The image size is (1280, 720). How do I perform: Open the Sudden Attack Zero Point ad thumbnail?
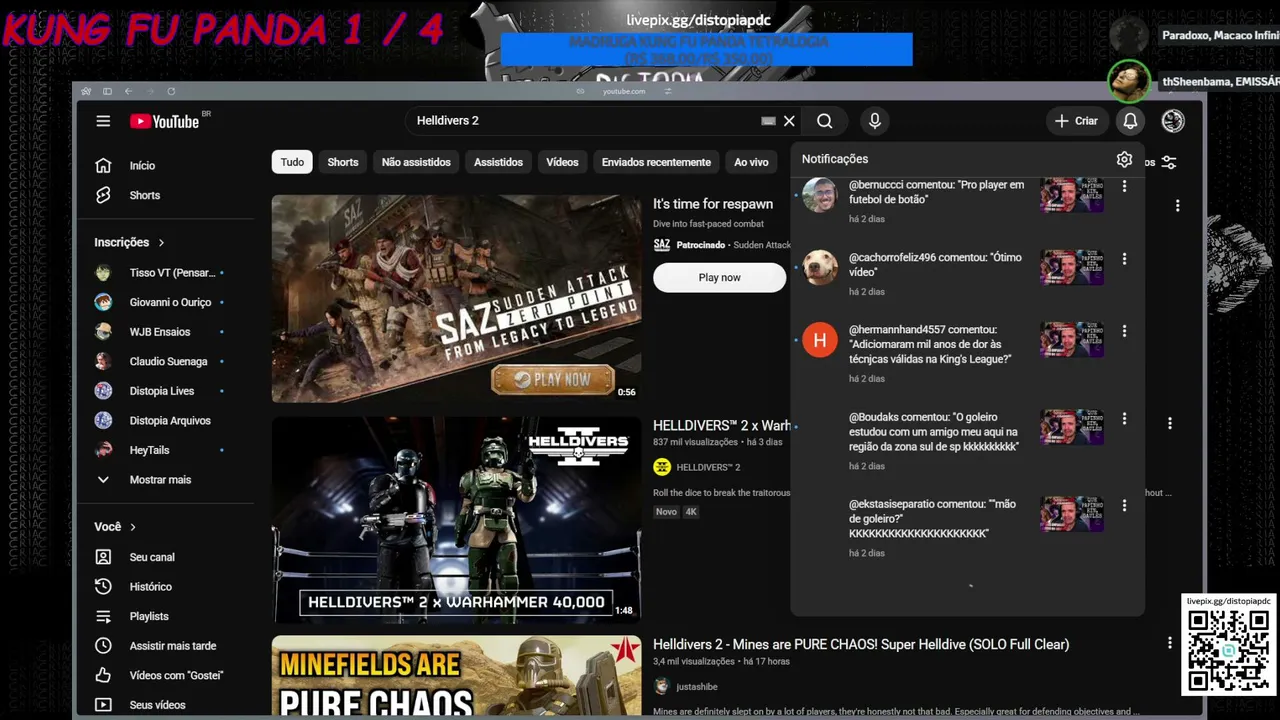tap(456, 298)
